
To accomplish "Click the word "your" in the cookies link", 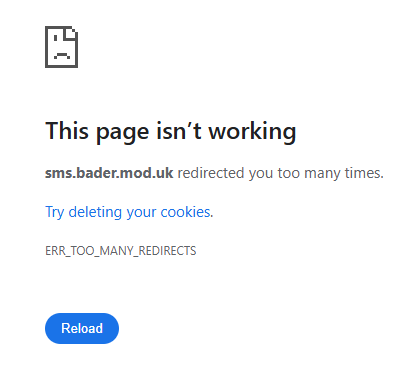I will (x=141, y=213).
